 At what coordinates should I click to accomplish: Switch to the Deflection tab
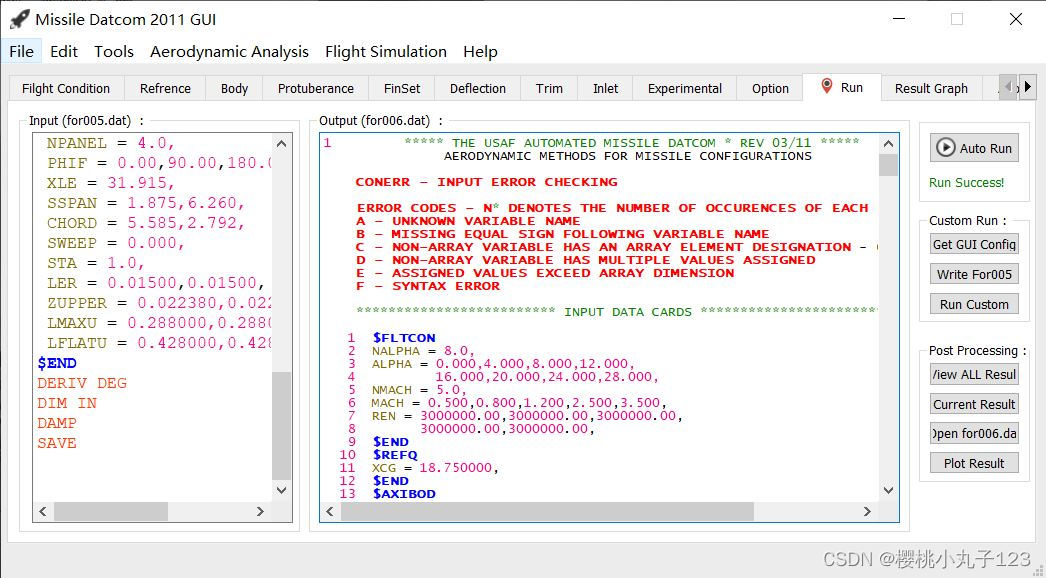coord(478,88)
